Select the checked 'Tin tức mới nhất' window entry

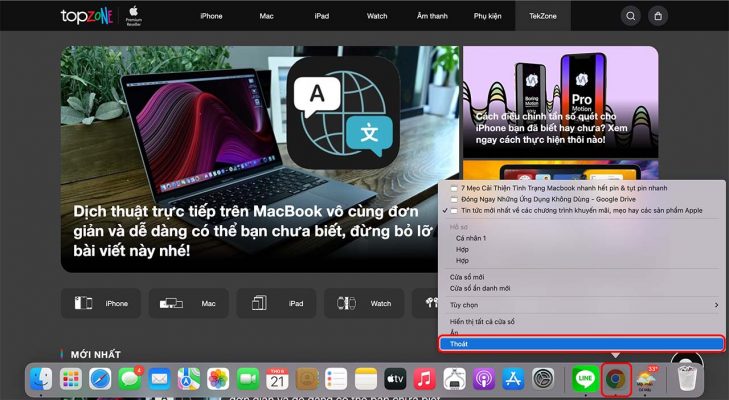pyautogui.click(x=581, y=211)
